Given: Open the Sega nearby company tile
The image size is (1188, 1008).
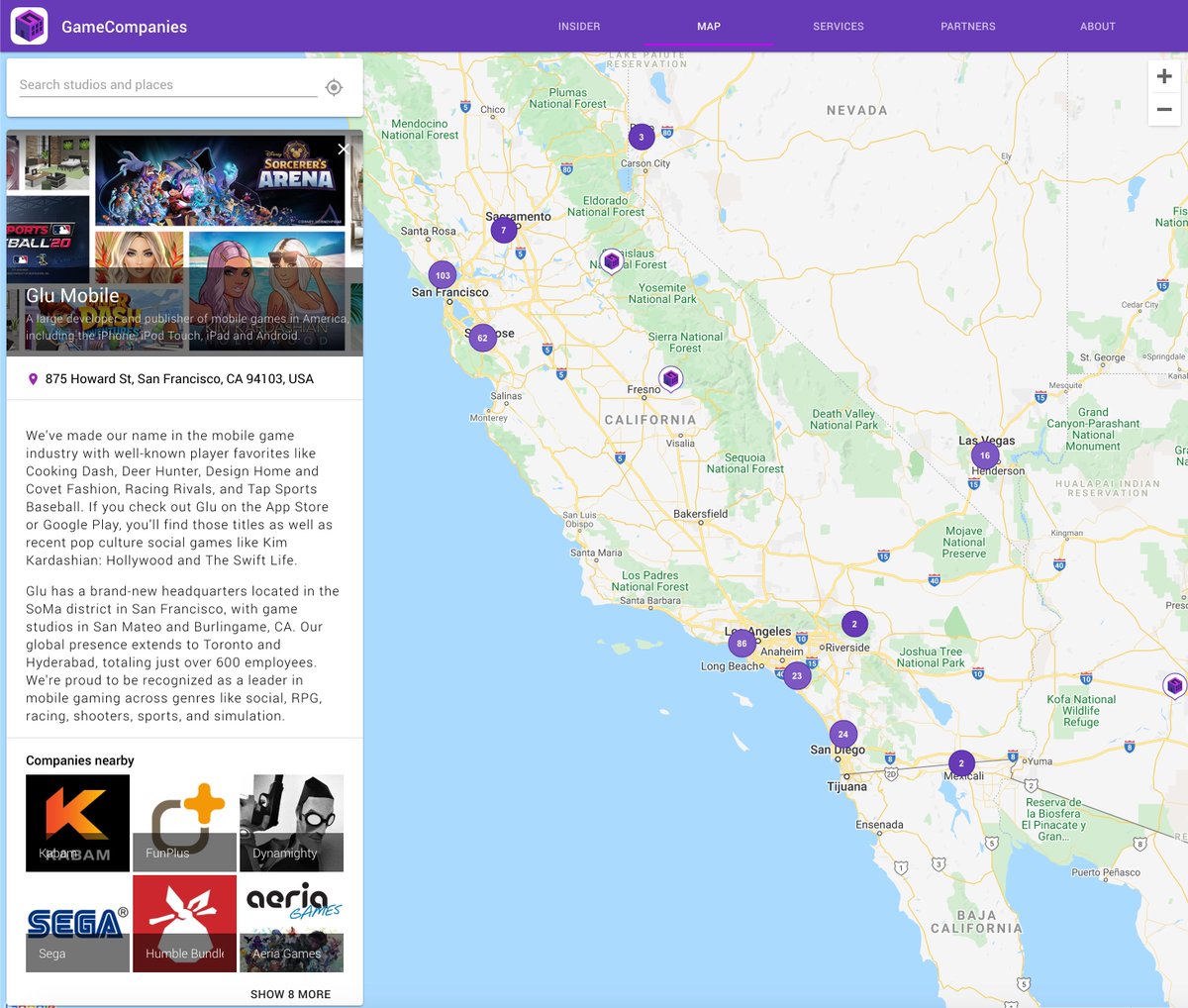Looking at the screenshot, I should coord(77,924).
